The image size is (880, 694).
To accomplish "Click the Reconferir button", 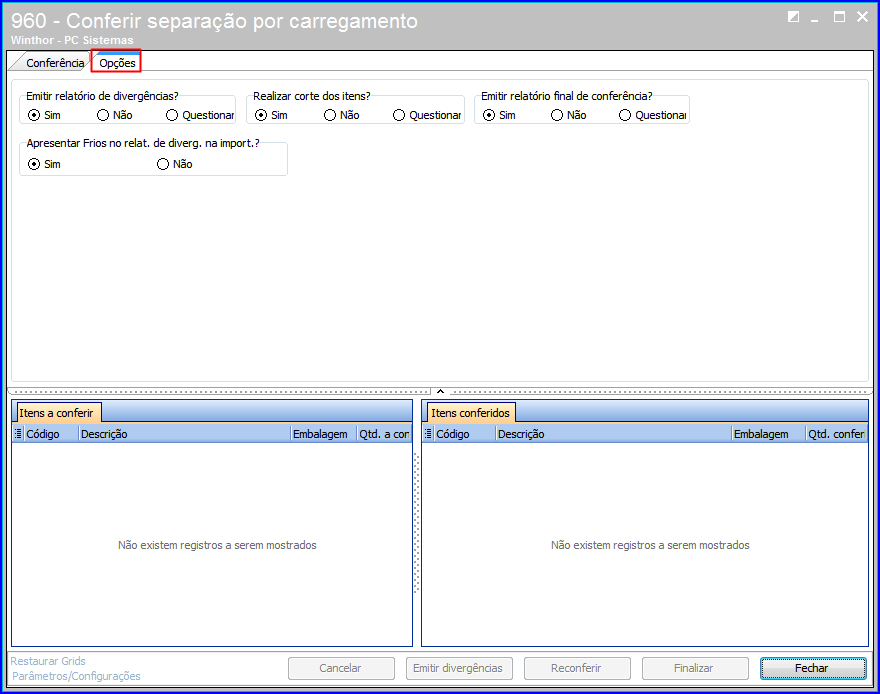I will pos(577,668).
